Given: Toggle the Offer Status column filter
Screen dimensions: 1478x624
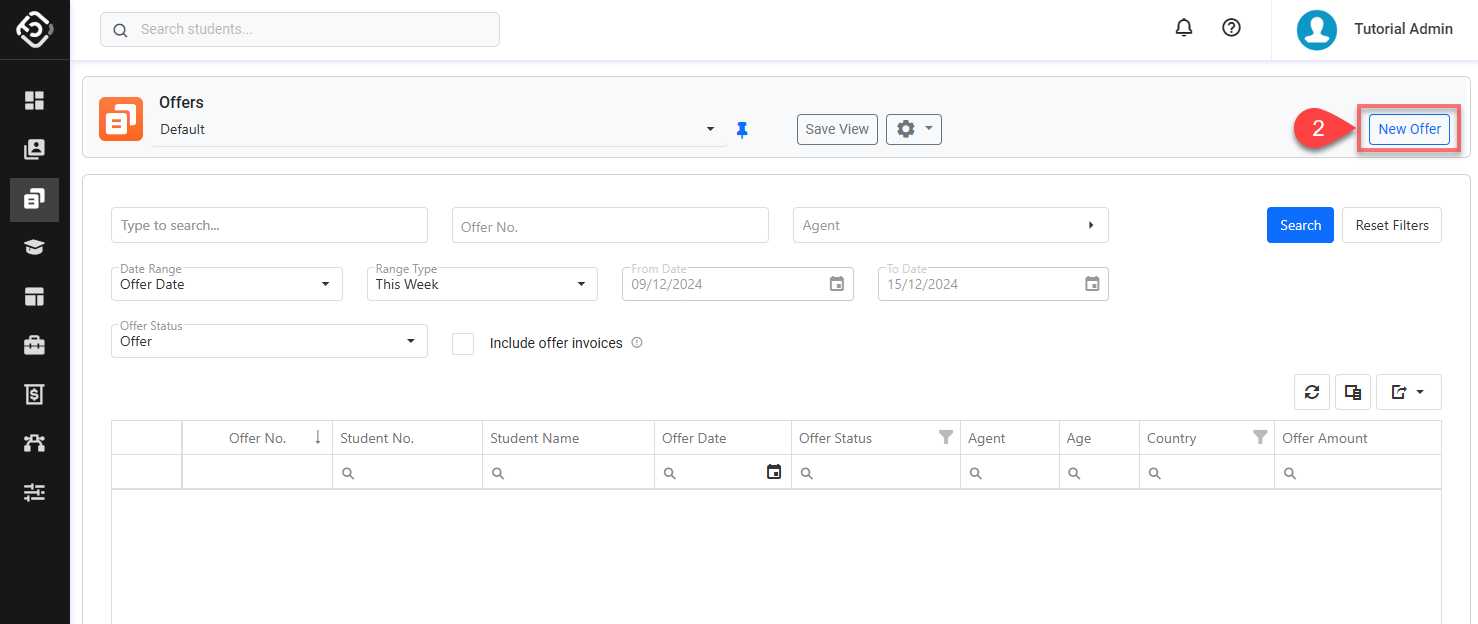Looking at the screenshot, I should click(945, 438).
